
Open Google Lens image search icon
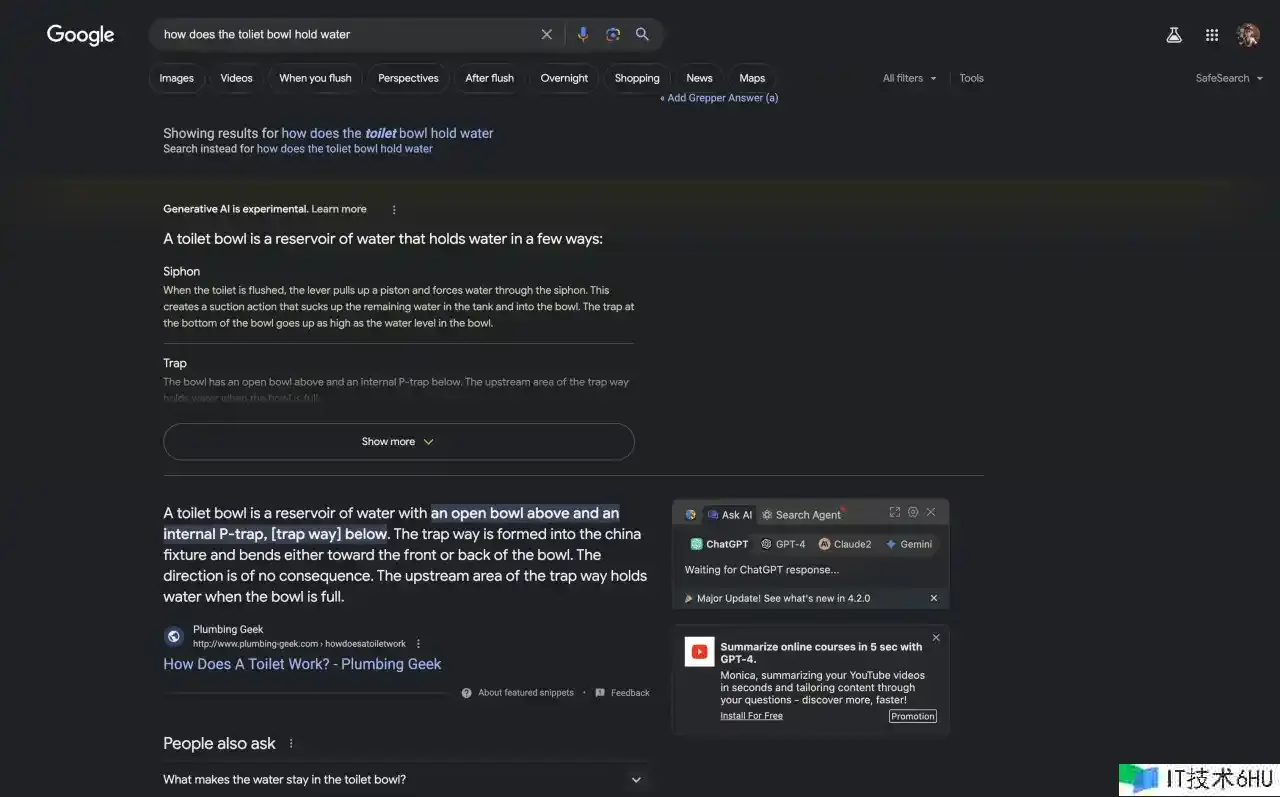pos(613,34)
